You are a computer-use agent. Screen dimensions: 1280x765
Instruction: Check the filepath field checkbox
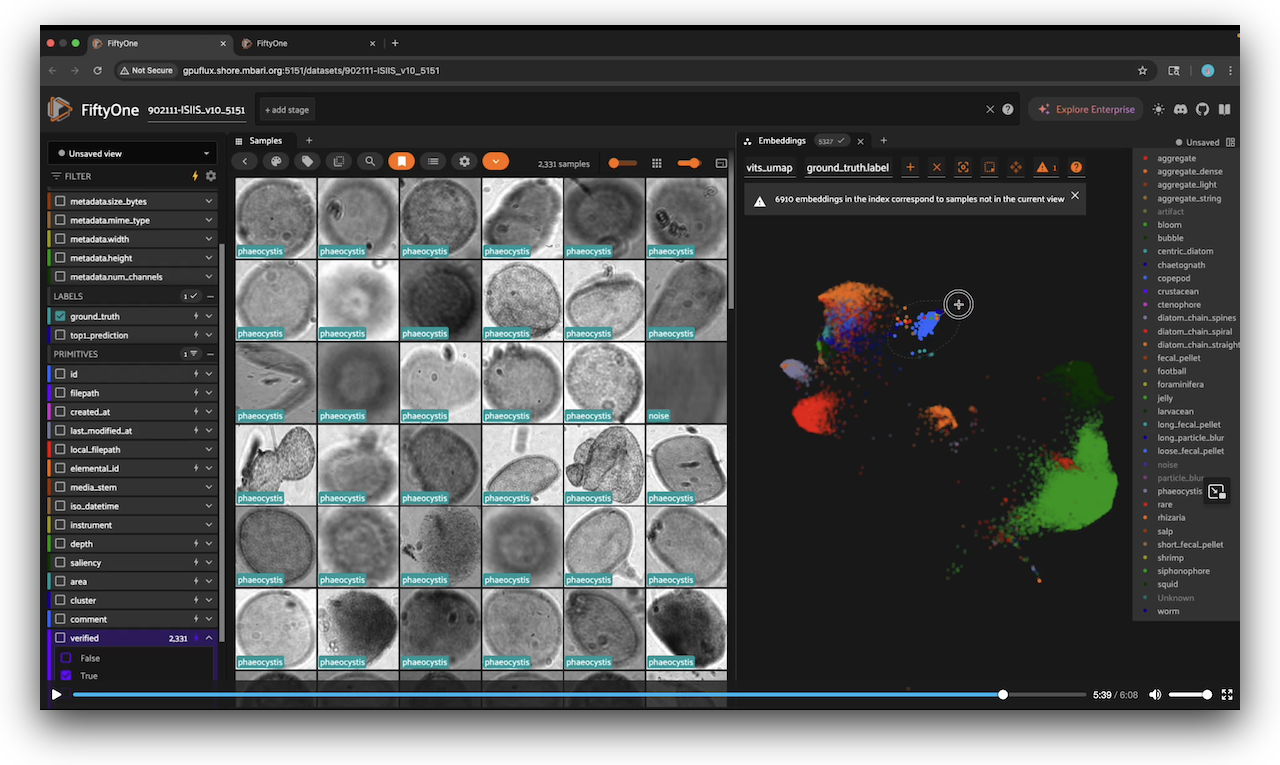coord(60,393)
